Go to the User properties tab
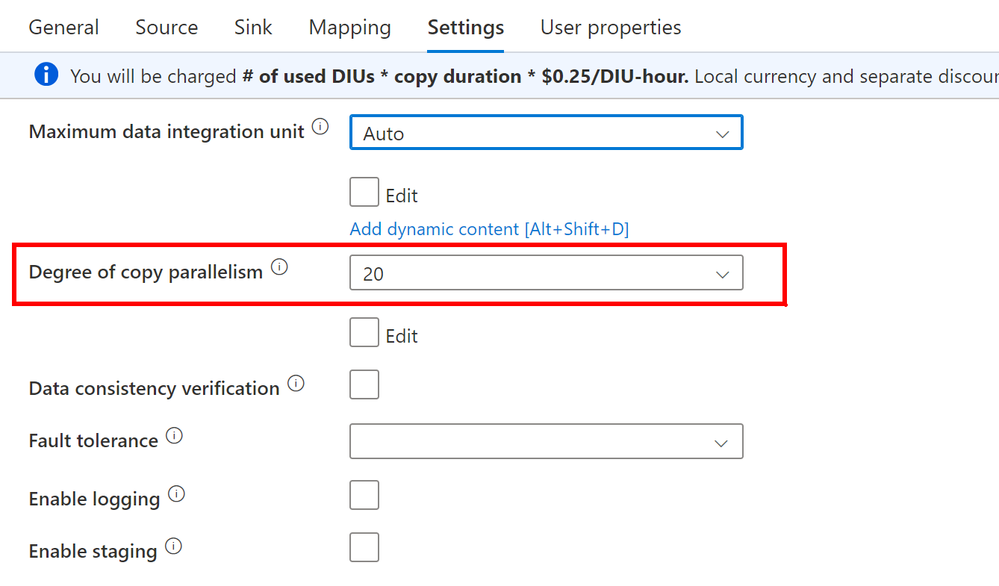This screenshot has height=586, width=999. (x=610, y=27)
